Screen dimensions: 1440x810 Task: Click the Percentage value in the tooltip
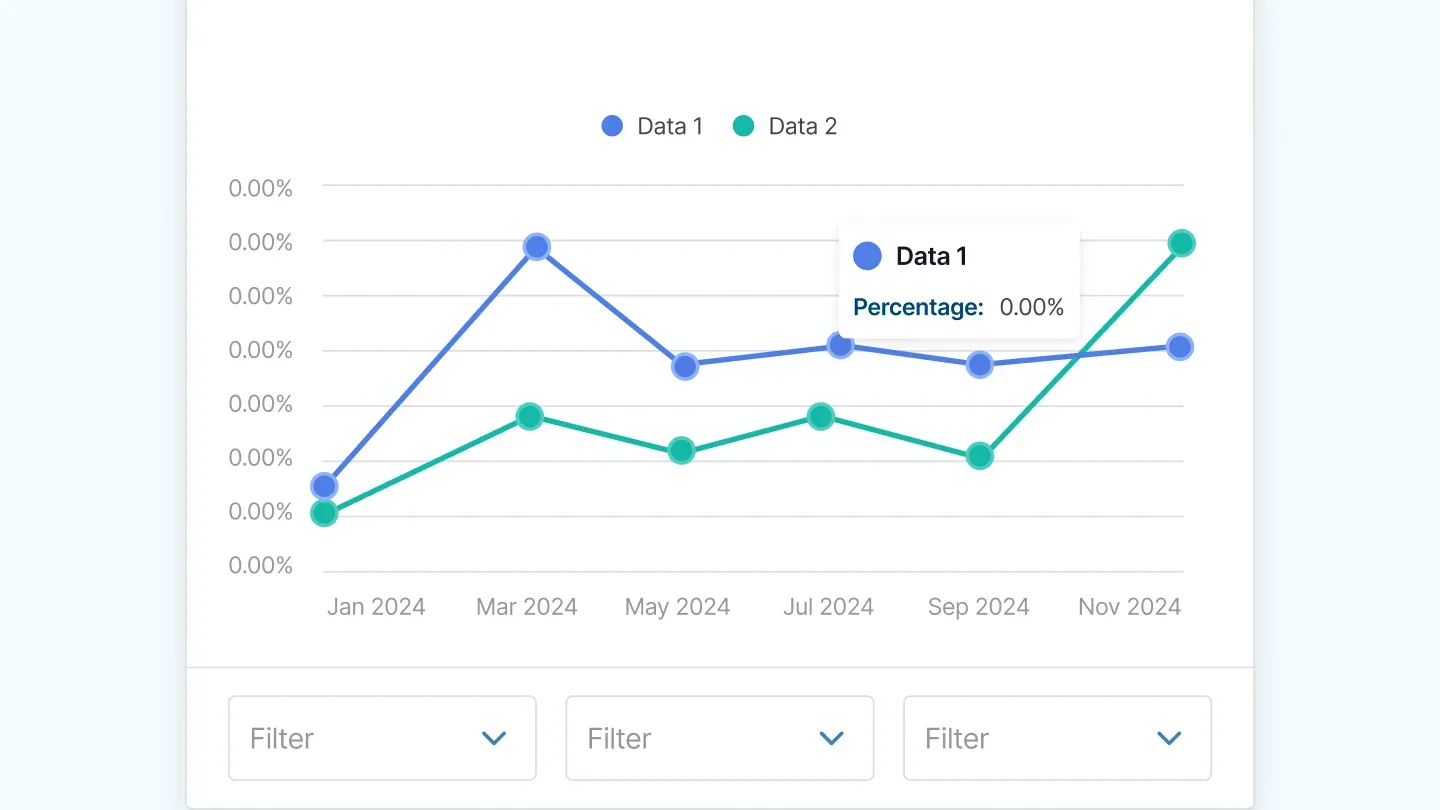pyautogui.click(x=1032, y=307)
